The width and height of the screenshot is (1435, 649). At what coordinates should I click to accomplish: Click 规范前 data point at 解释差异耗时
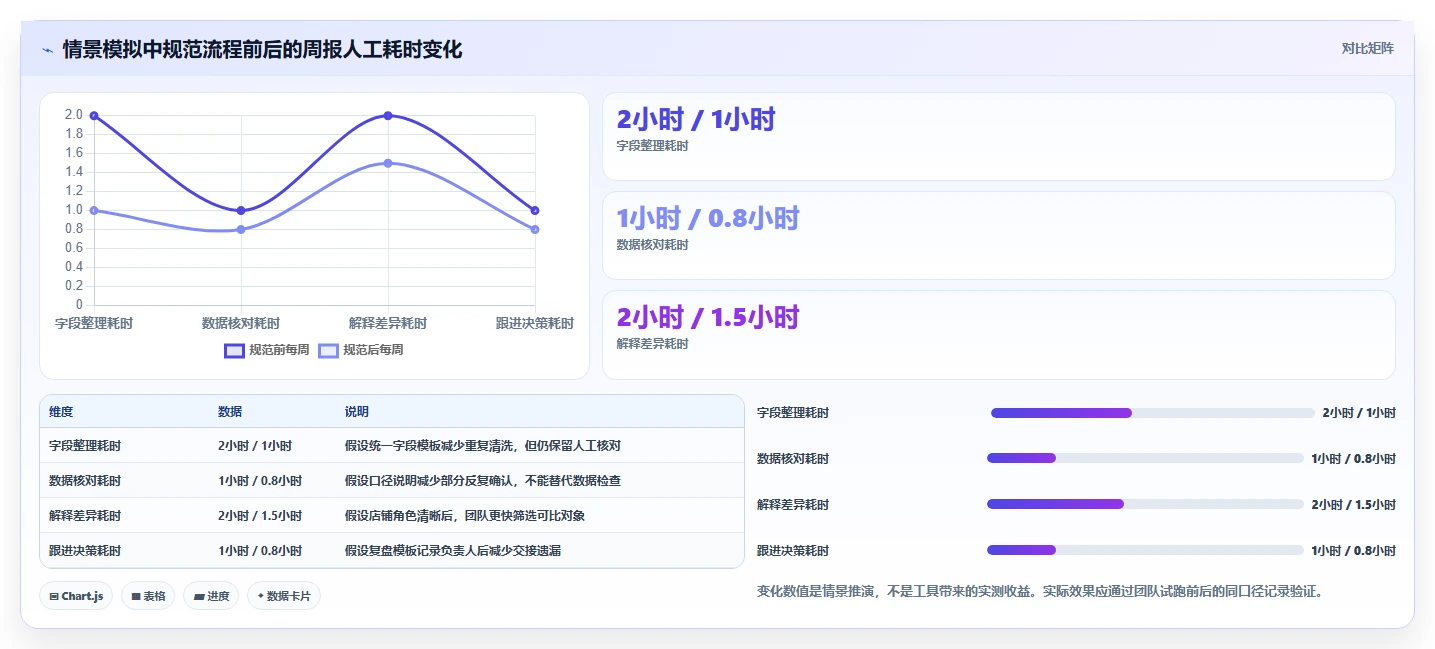coord(388,116)
